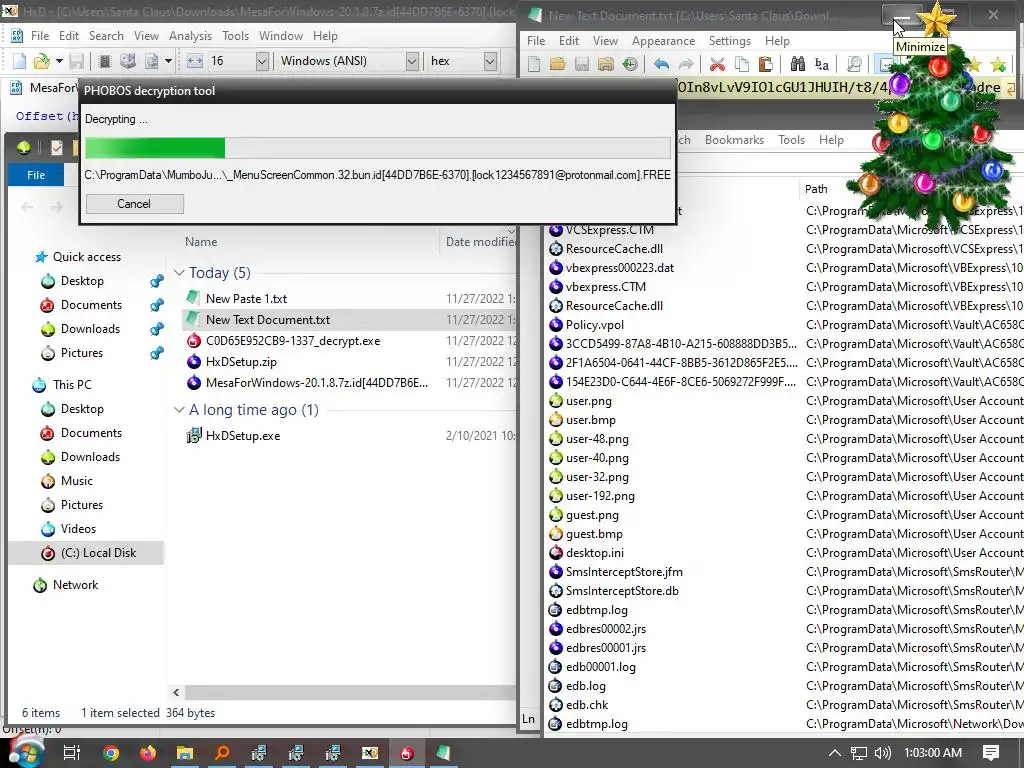Click Open file icon in HxD toolbar
The height and width of the screenshot is (768, 1024).
tap(41, 61)
